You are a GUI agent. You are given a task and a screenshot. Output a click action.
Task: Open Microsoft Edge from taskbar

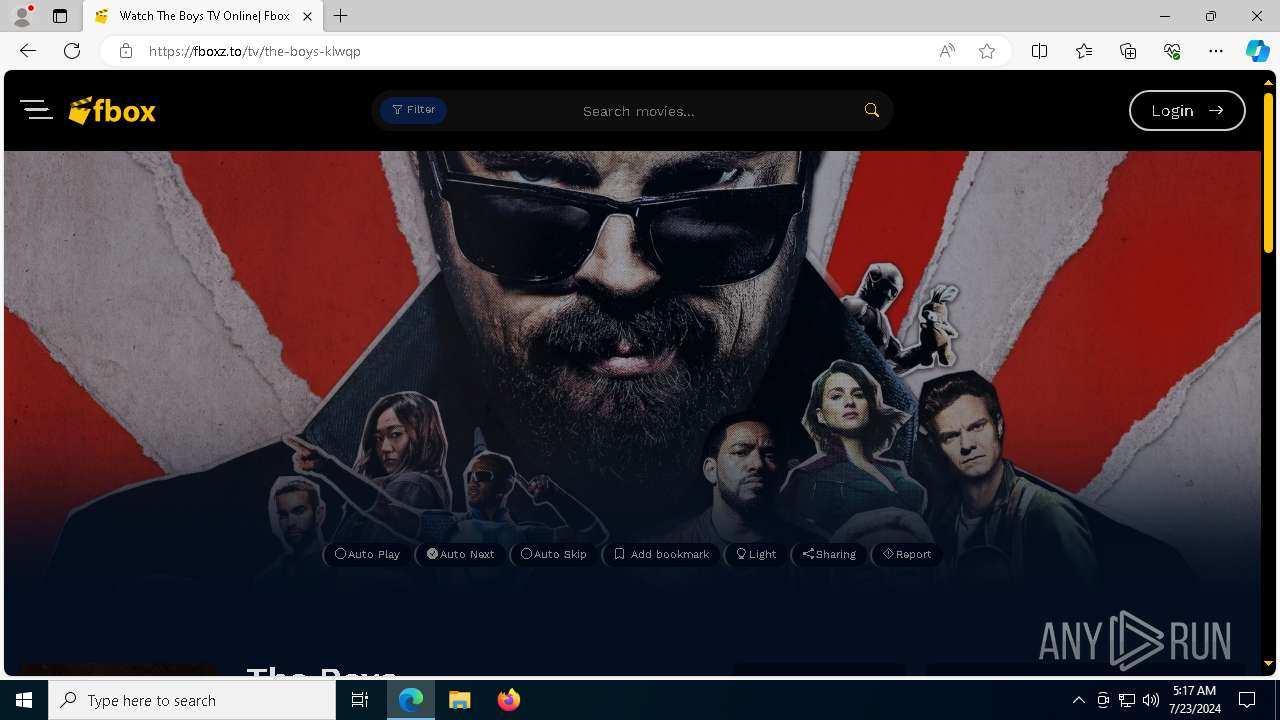point(411,700)
